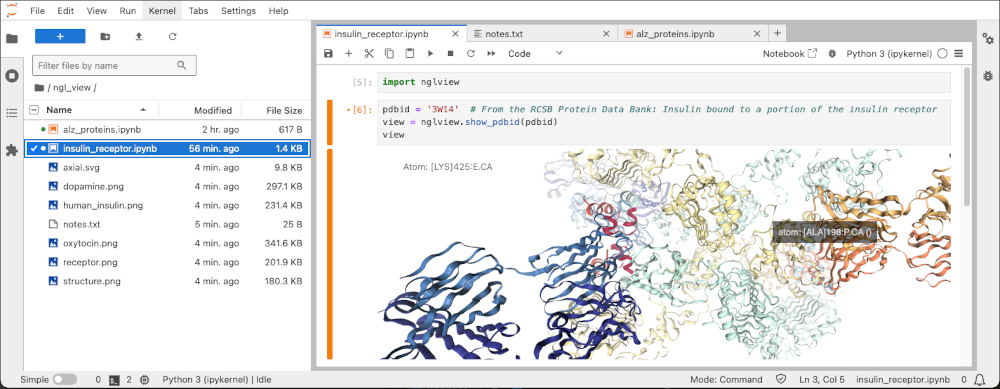This screenshot has width=1000, height=389.
Task: Open the Extension Manager puzzle icon
Action: click(x=11, y=150)
